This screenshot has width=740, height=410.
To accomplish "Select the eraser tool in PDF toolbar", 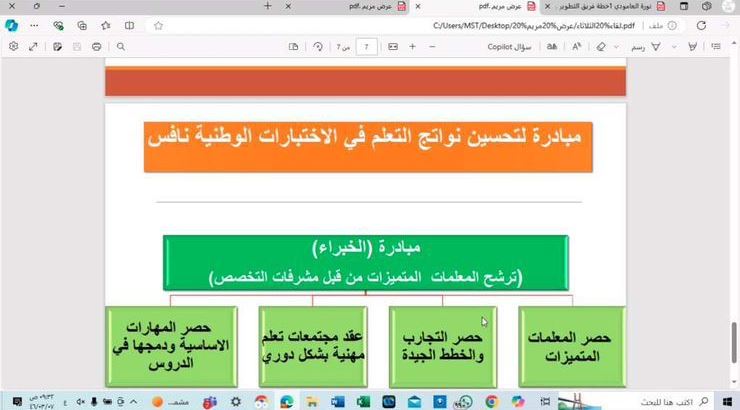I will pyautogui.click(x=601, y=46).
